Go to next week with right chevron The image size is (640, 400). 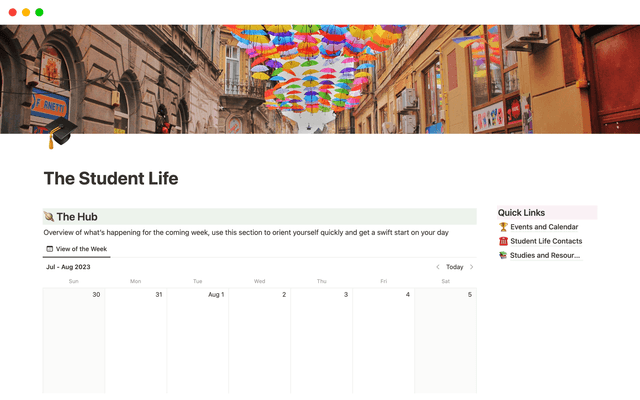472,267
